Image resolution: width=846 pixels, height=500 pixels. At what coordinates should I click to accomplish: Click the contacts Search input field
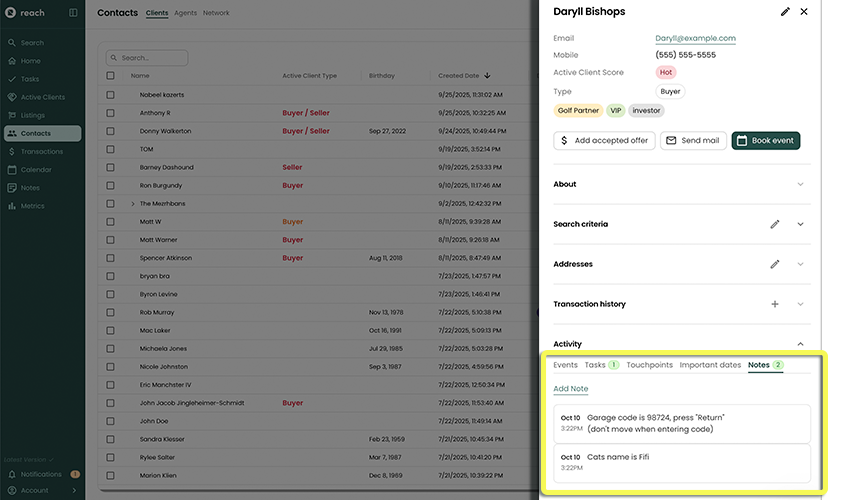coord(152,58)
